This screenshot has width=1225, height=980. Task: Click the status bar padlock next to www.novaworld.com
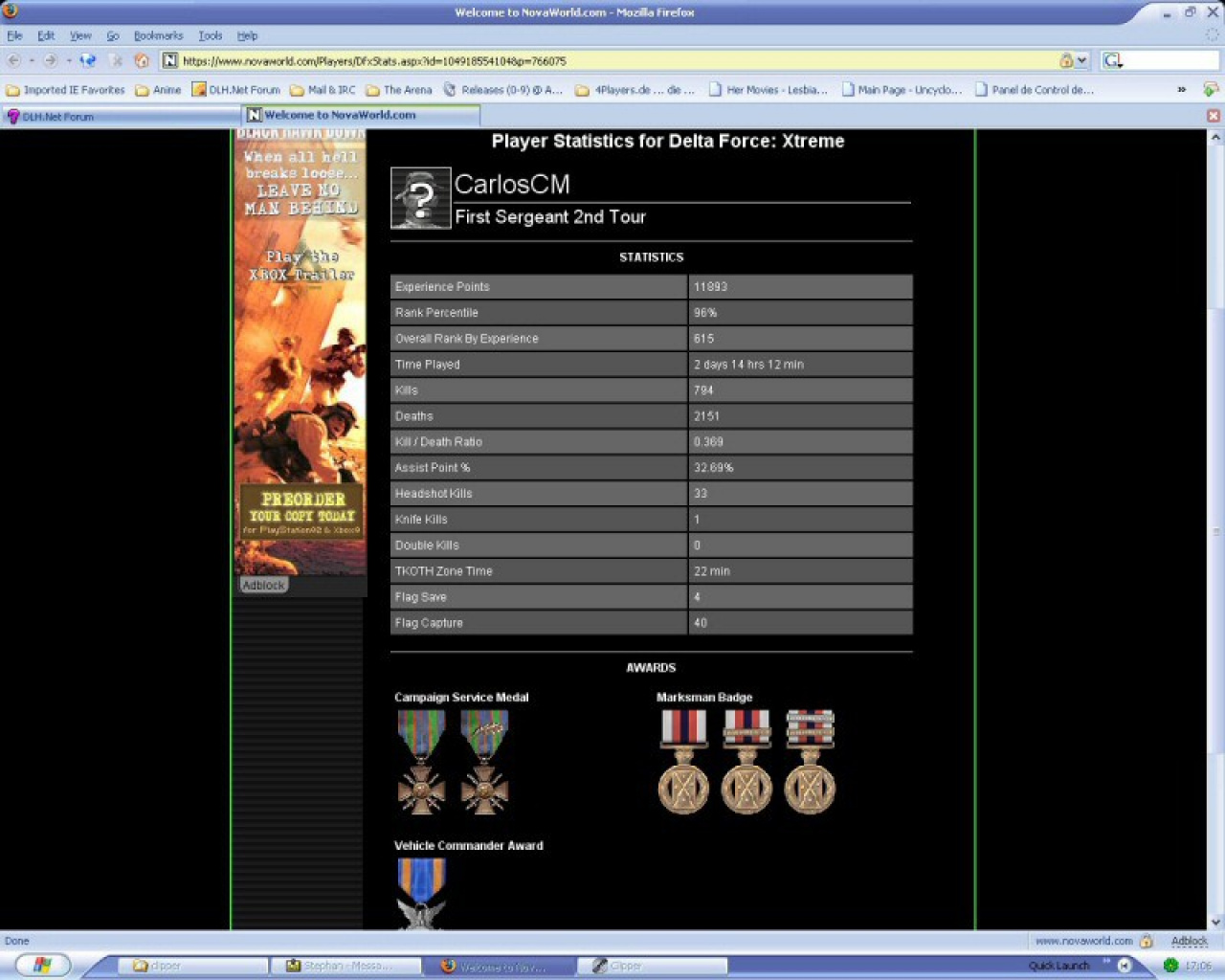(x=1146, y=941)
